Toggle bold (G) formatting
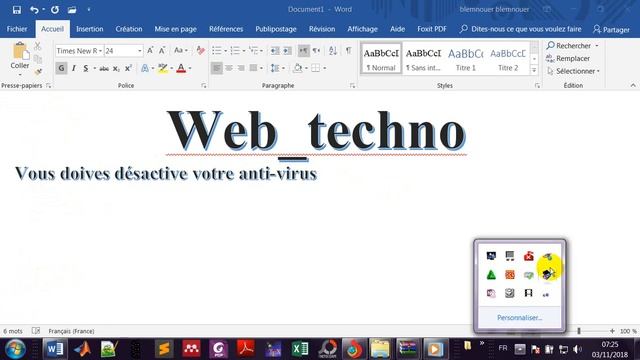This screenshot has height=360, width=640. [x=61, y=68]
